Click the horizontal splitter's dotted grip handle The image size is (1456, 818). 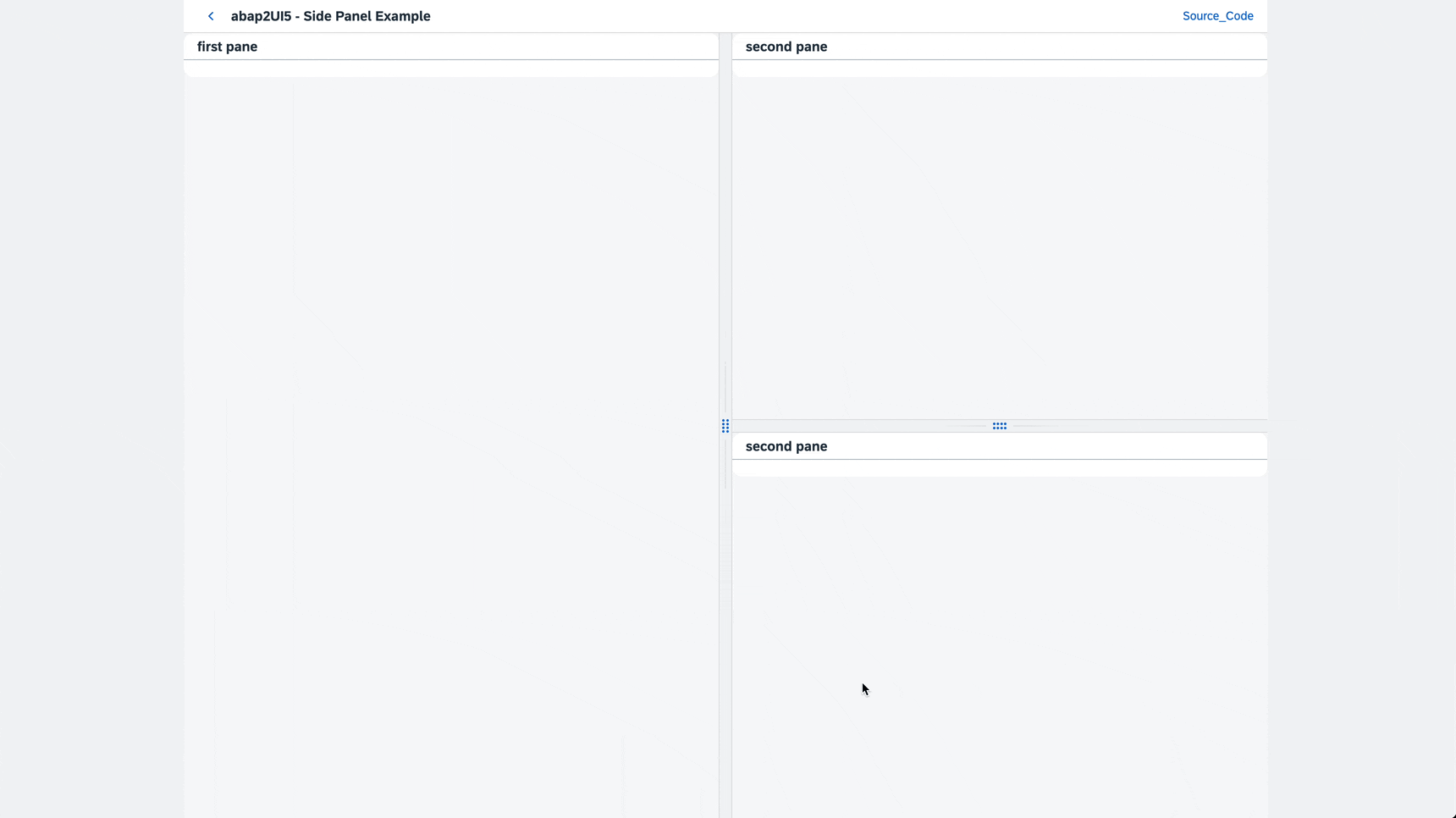[1000, 426]
